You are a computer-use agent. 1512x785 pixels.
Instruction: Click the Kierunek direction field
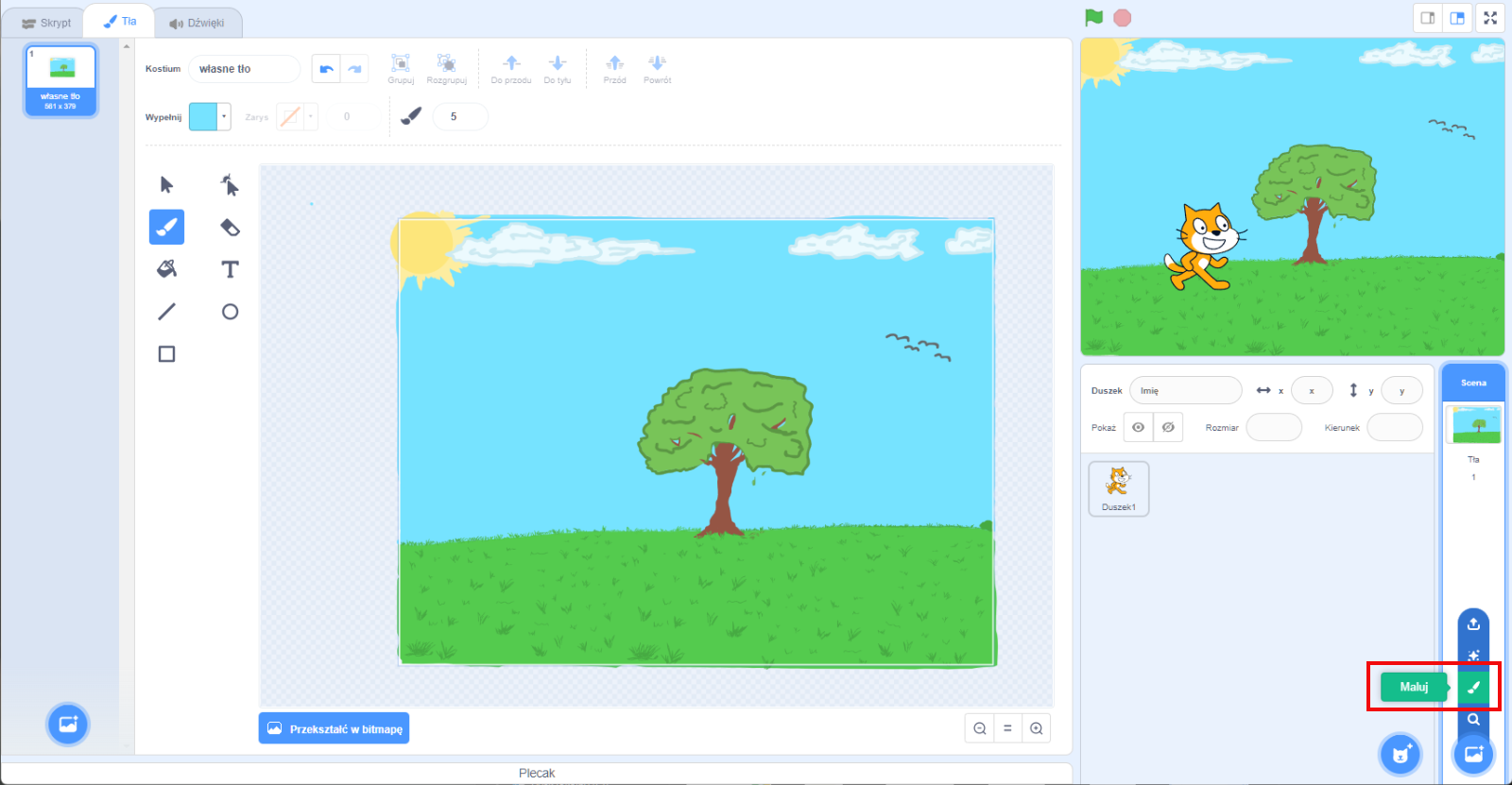(x=1395, y=427)
